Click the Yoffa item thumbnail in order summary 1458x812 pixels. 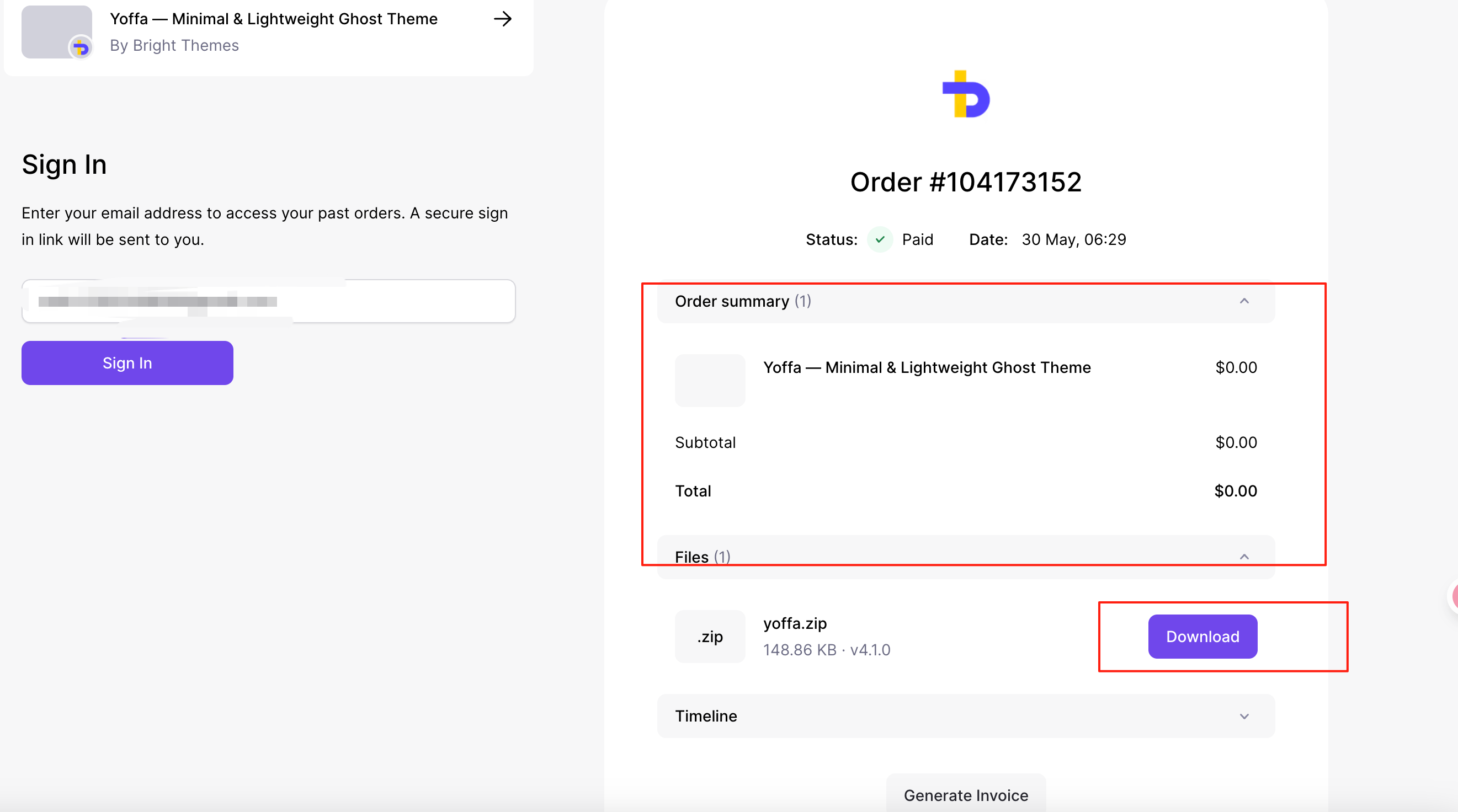click(x=710, y=380)
